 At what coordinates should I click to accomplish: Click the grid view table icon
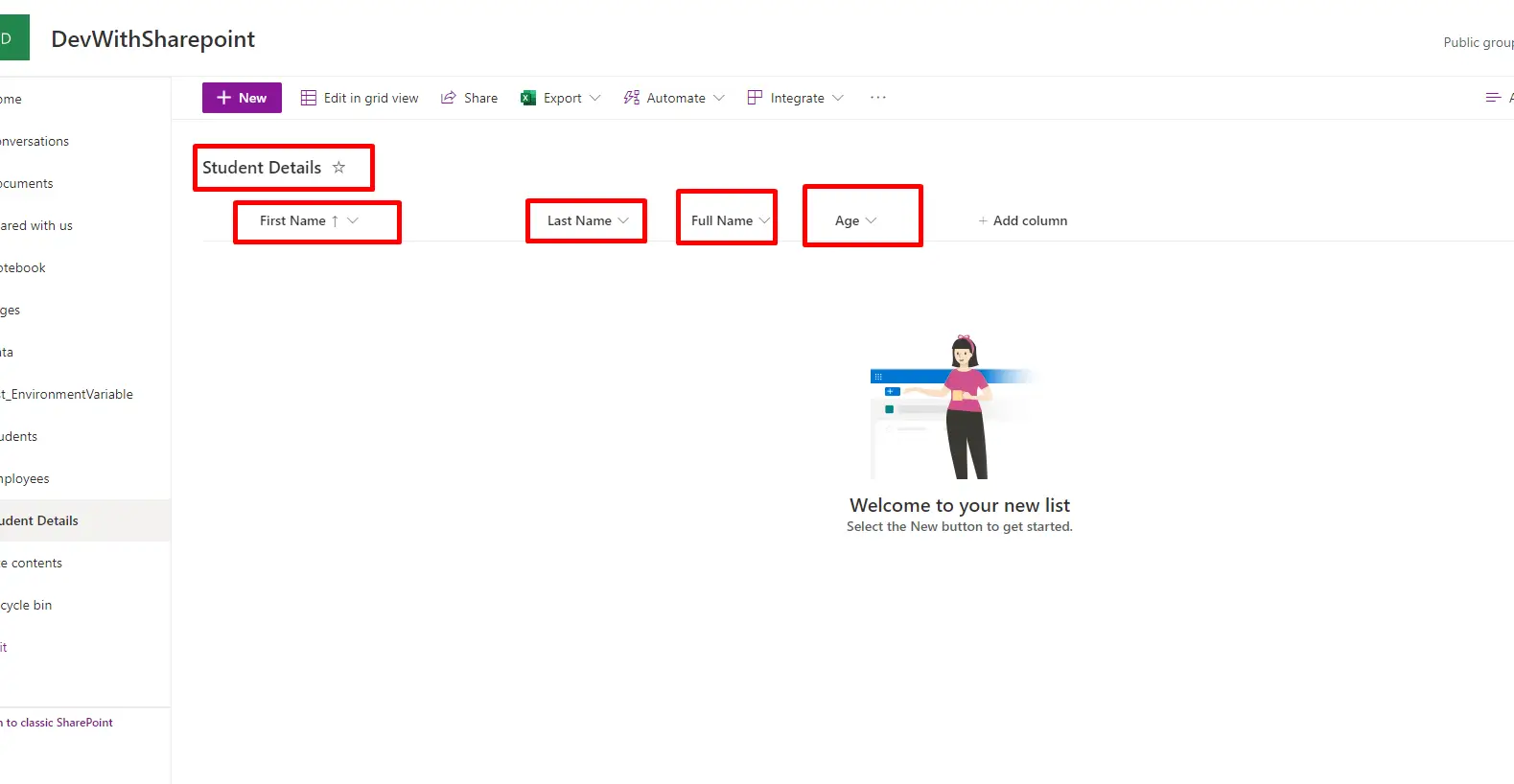point(309,98)
